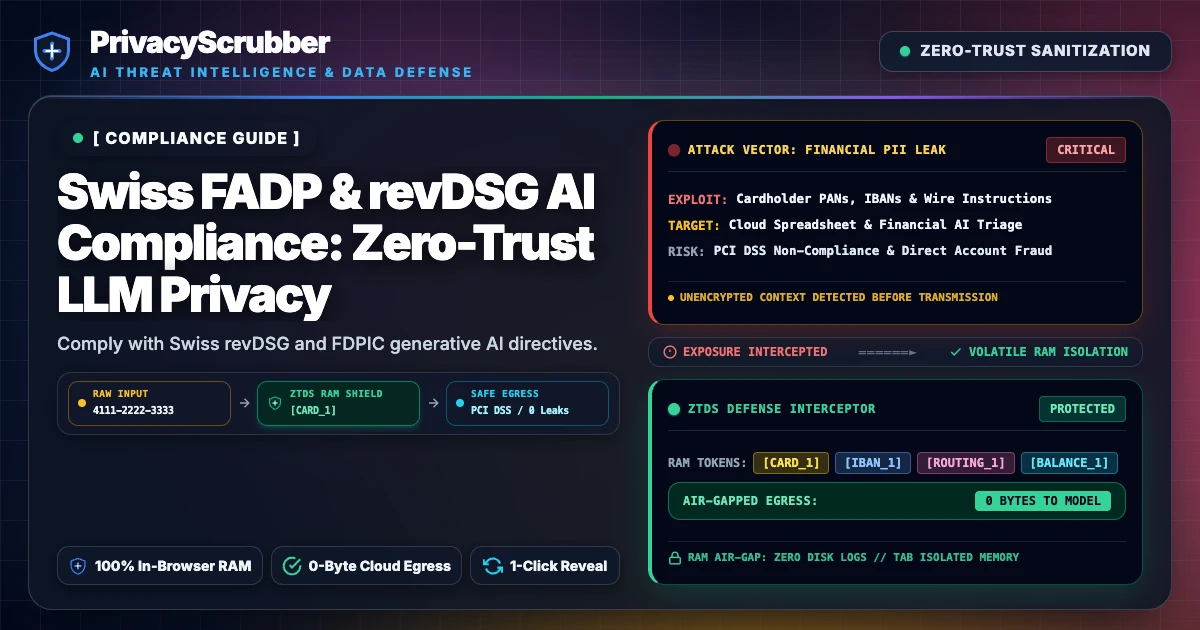Click the green dot in Zero-Trust Sanitization pill
This screenshot has width=1200, height=630.
[905, 51]
